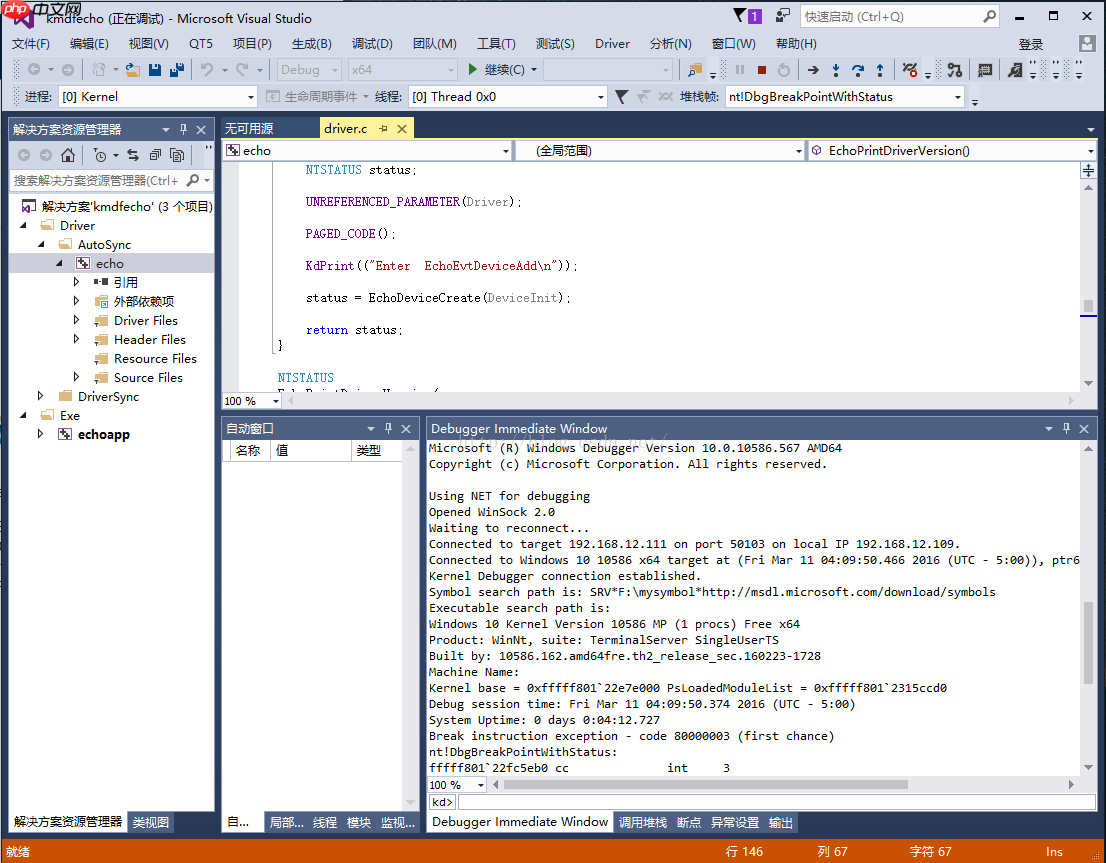Image resolution: width=1106 pixels, height=863 pixels.
Task: Click the Save All icon
Action: (177, 68)
